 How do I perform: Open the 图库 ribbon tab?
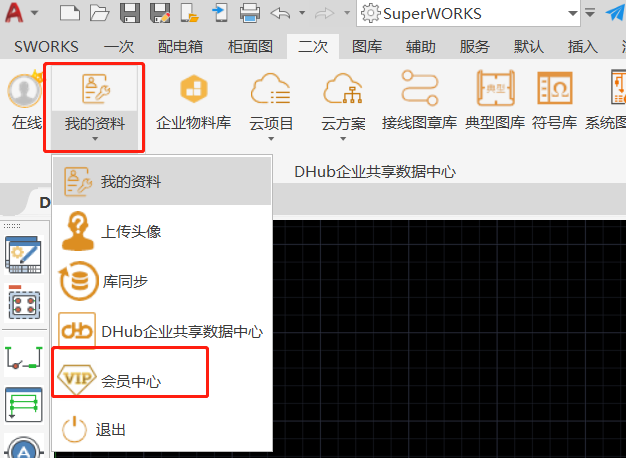point(367,47)
